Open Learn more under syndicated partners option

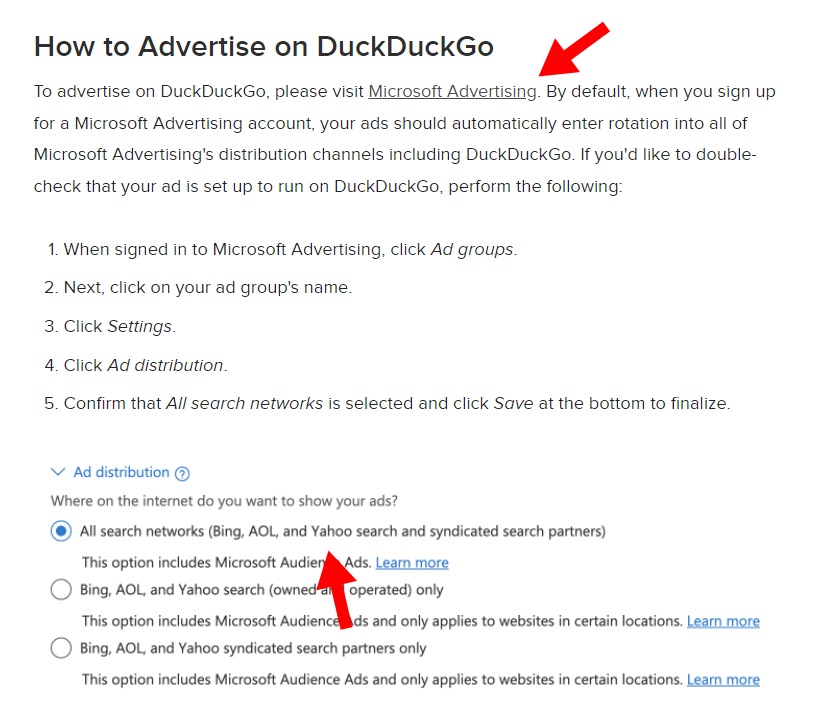click(x=723, y=679)
